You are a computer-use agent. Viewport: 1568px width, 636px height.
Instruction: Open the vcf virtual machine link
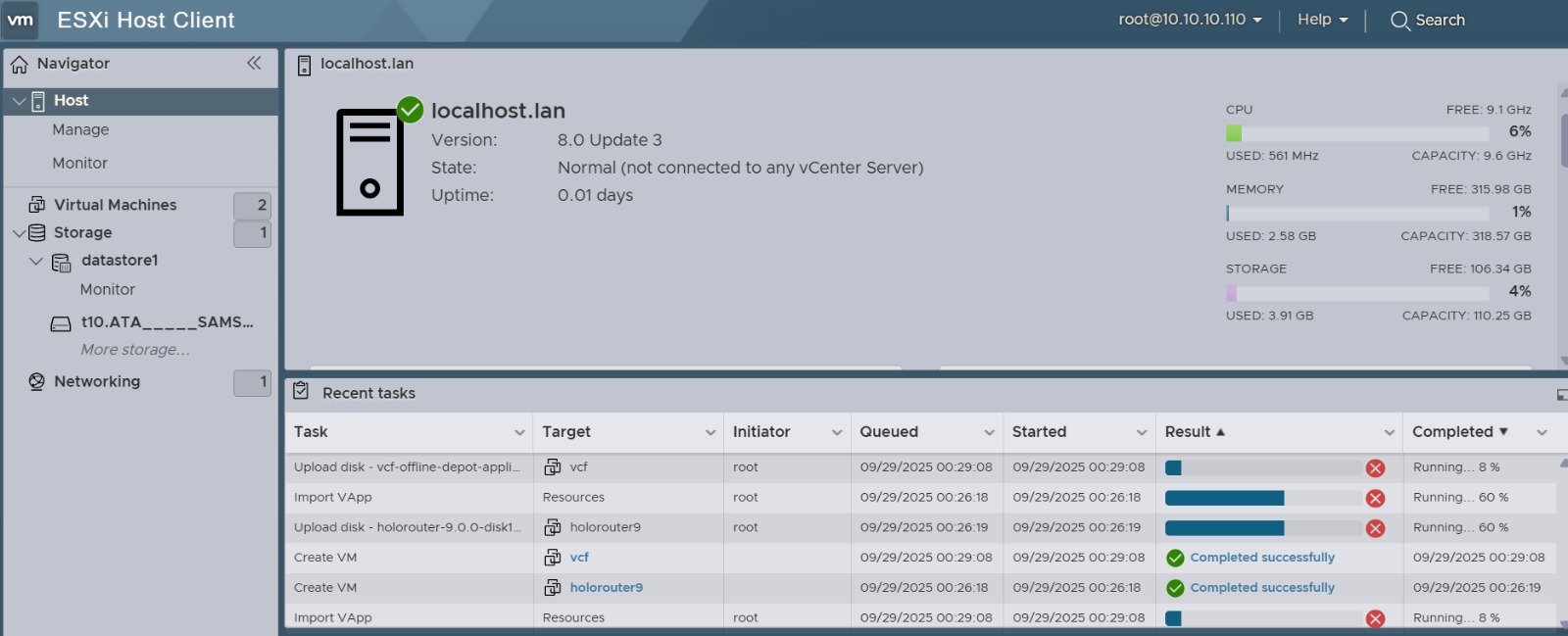tap(579, 558)
